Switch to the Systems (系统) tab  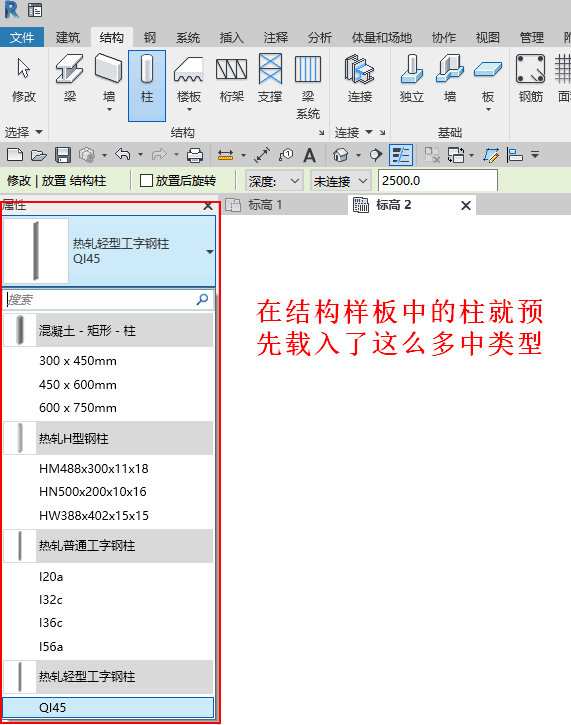(188, 37)
